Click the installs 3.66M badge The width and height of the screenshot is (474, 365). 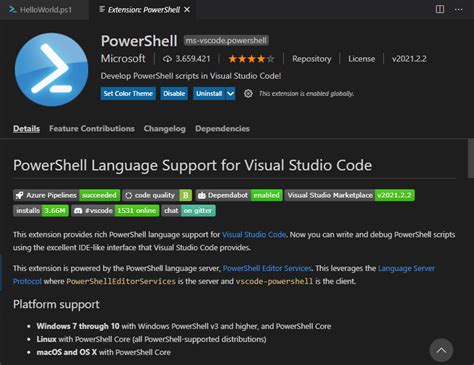(x=41, y=211)
